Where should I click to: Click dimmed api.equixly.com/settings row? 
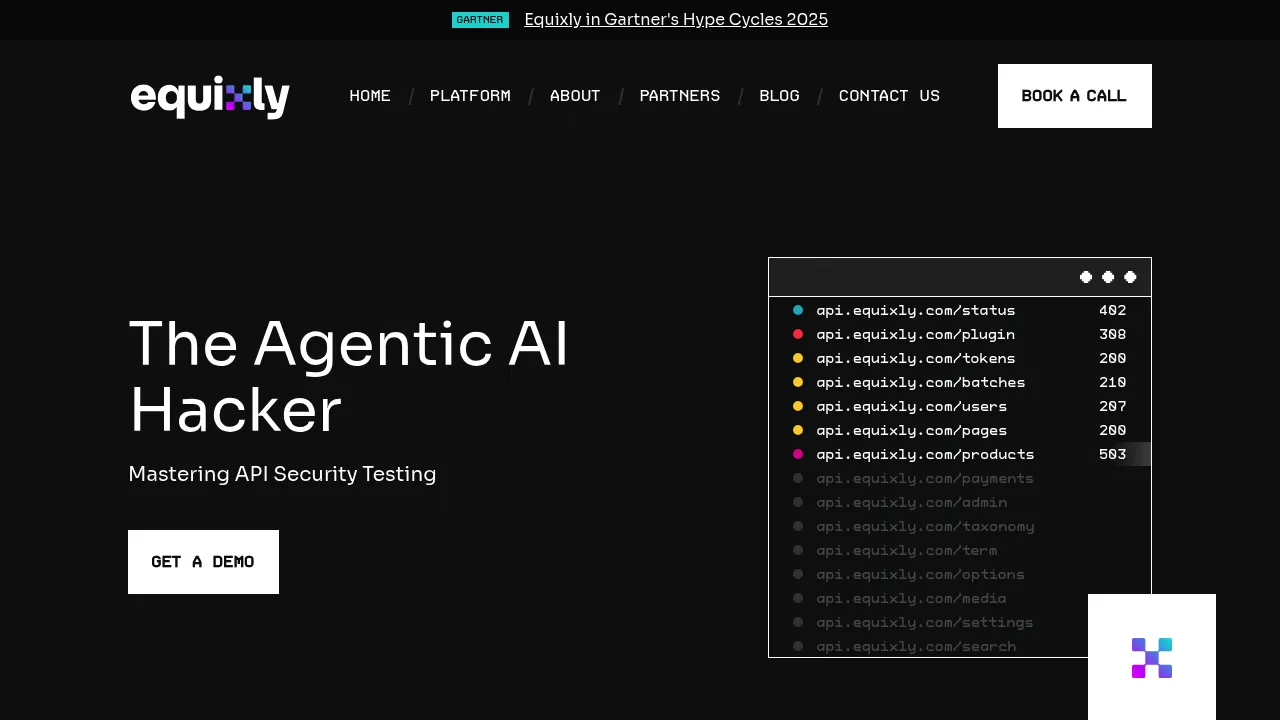[x=925, y=622]
